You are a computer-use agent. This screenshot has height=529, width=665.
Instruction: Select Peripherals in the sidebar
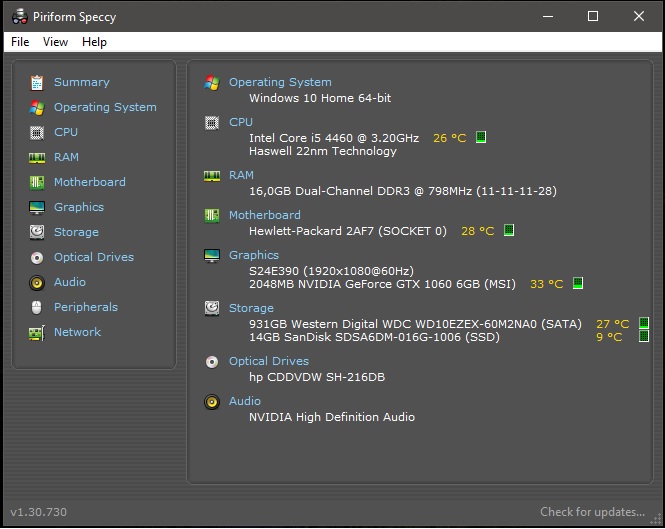86,307
